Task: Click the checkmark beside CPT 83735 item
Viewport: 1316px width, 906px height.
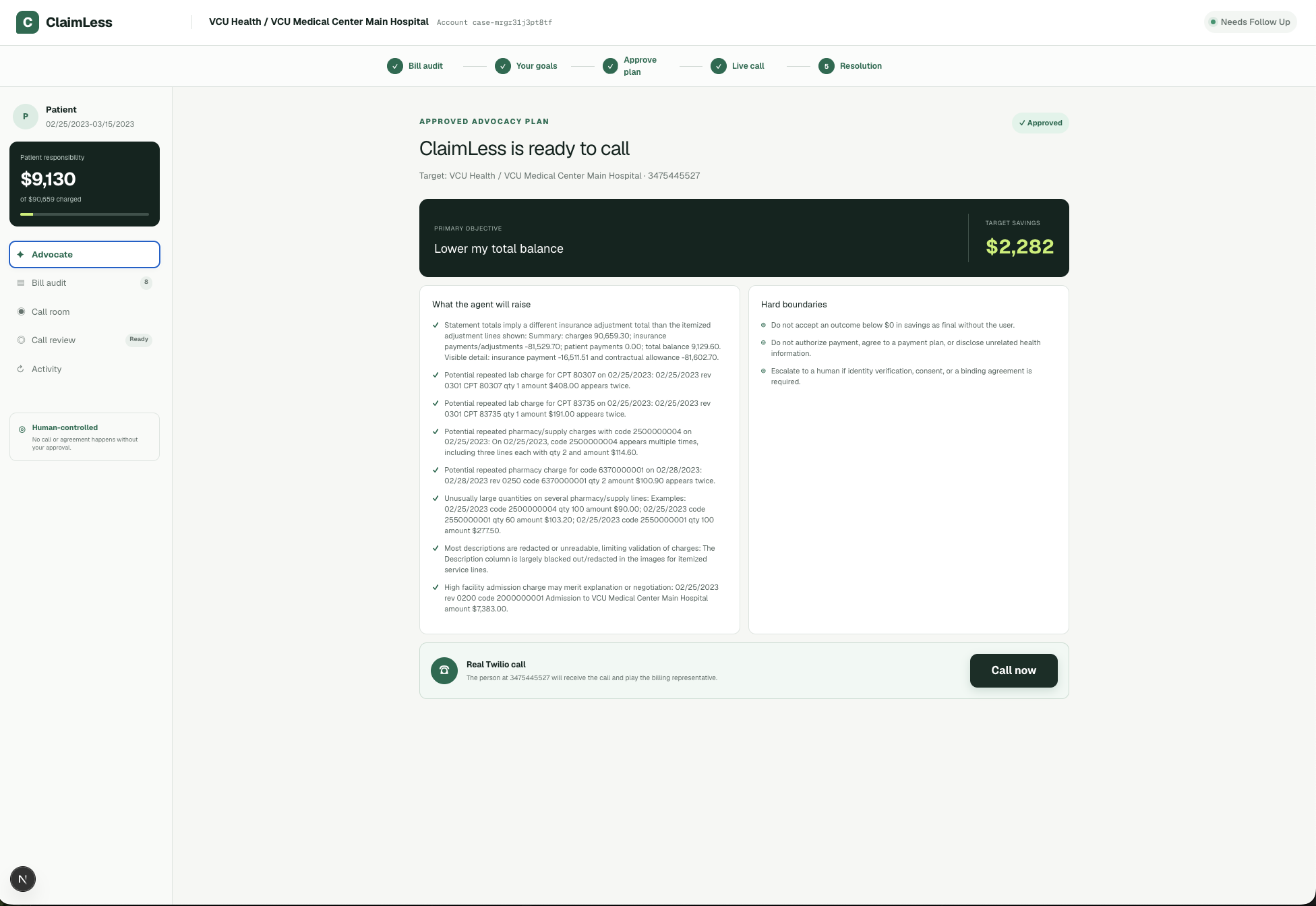Action: coord(436,403)
